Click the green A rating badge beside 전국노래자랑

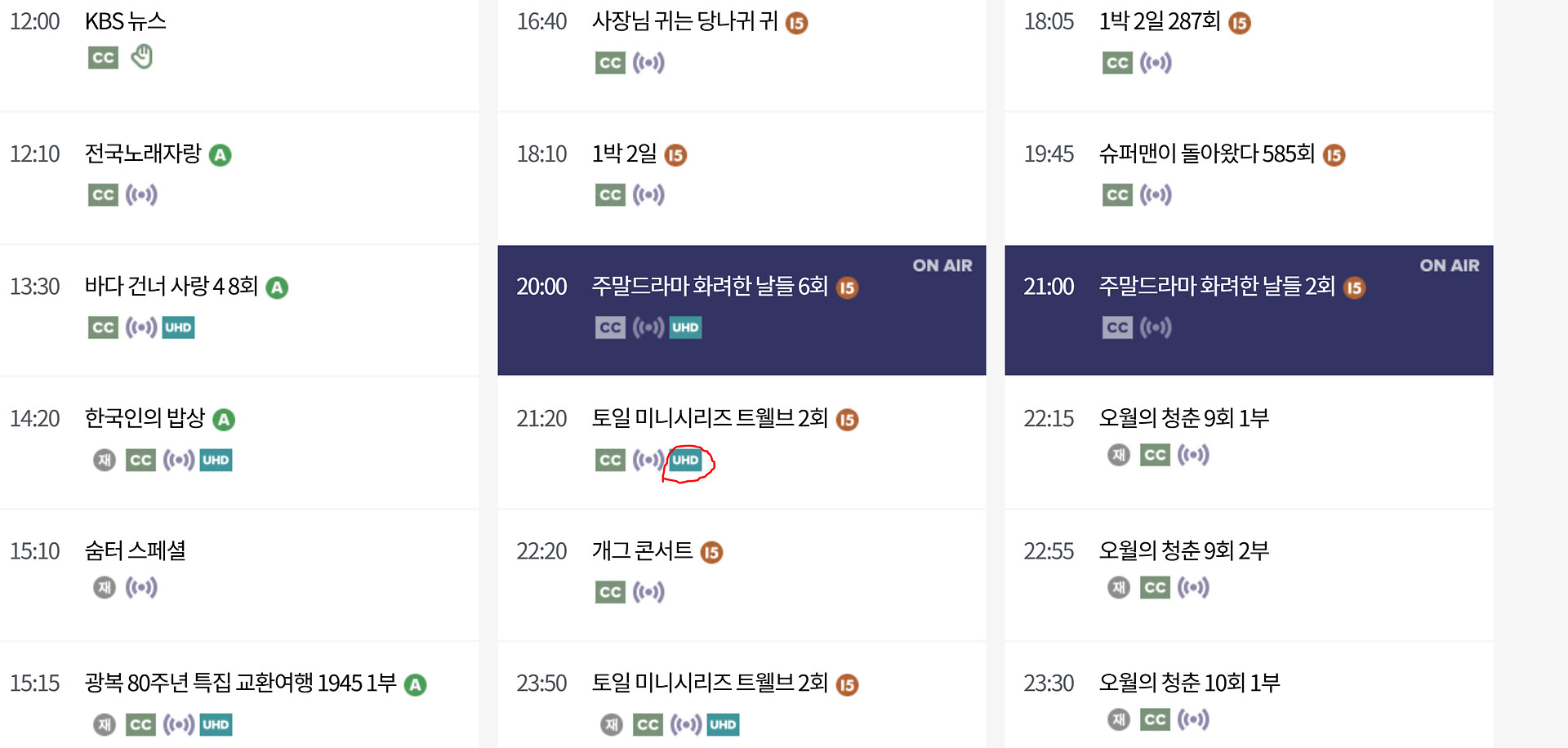220,155
